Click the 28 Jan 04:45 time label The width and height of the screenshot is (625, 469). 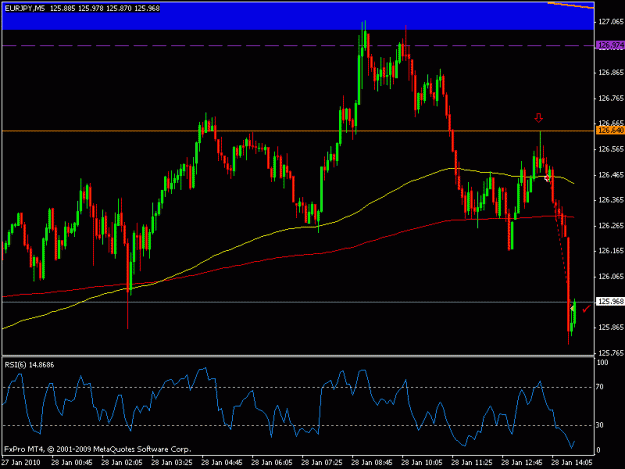222,462
